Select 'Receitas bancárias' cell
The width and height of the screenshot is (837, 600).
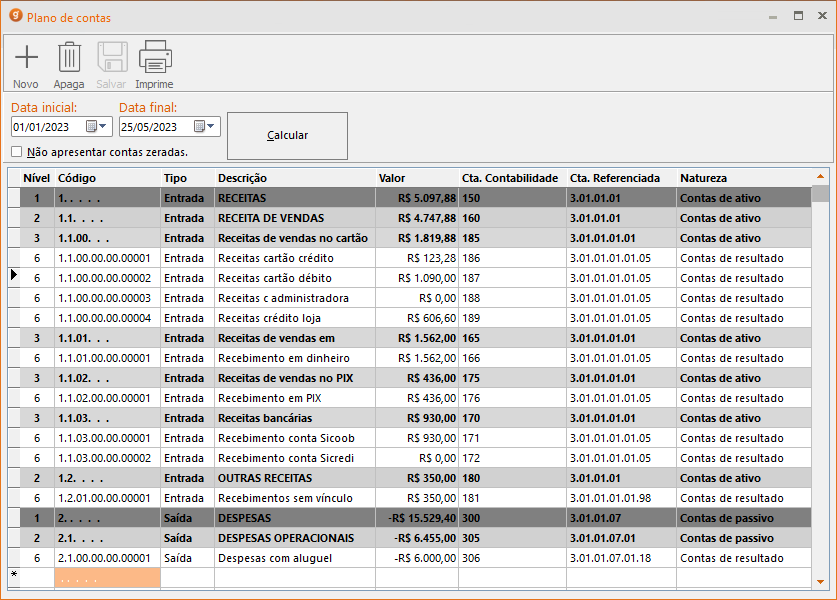295,418
